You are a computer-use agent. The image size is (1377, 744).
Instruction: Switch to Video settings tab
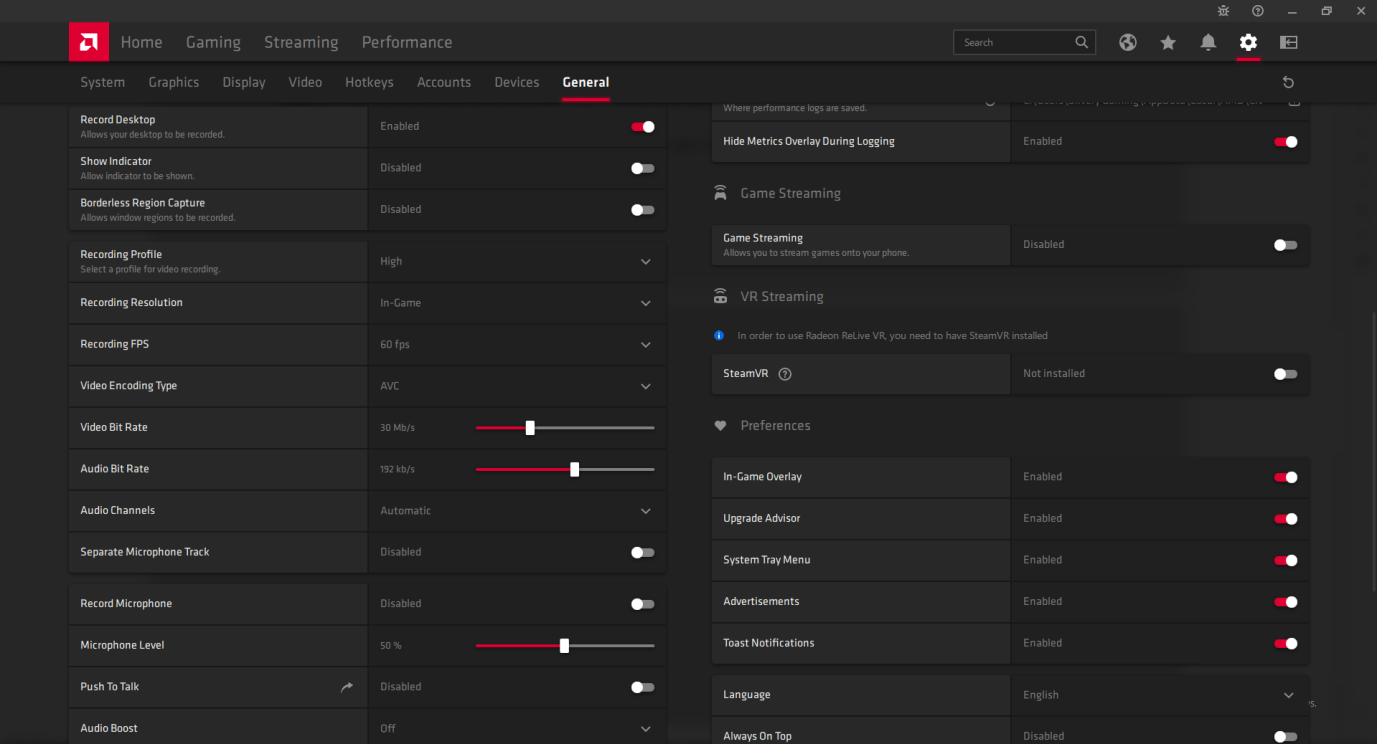[305, 82]
